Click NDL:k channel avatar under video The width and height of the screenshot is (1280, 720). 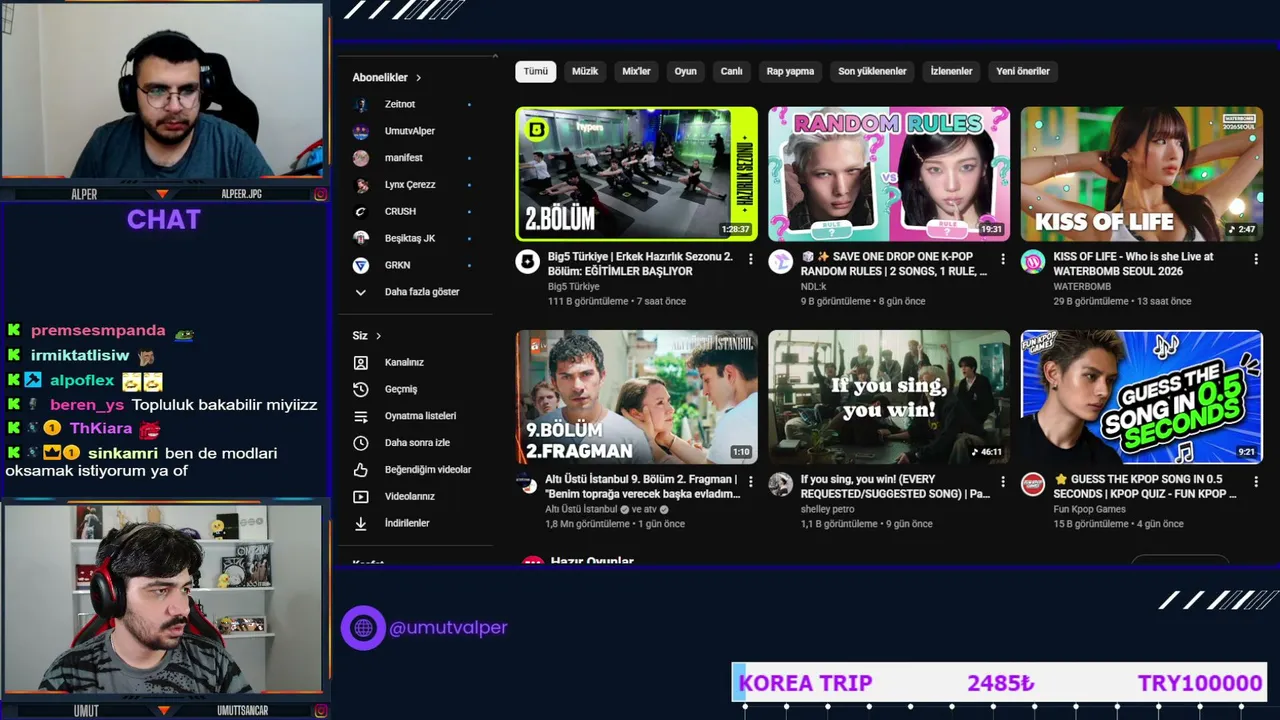pos(780,262)
